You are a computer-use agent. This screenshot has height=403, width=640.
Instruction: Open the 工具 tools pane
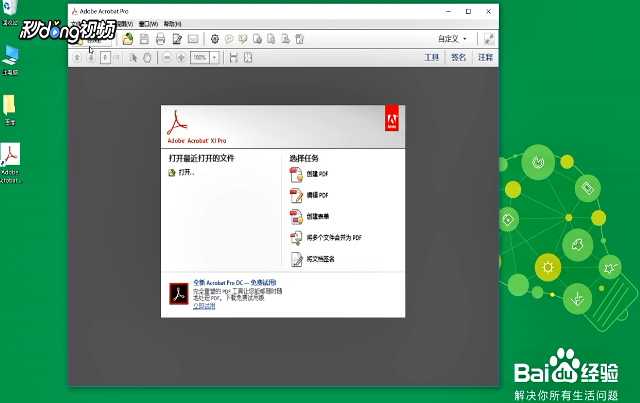point(431,58)
